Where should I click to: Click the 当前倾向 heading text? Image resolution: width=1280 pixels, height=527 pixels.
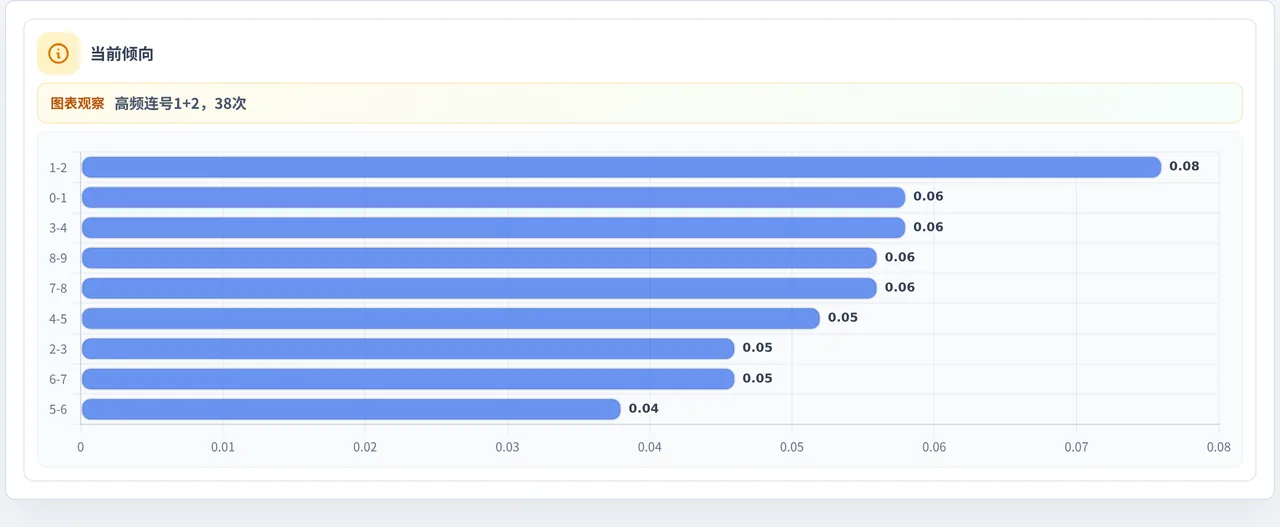(x=122, y=54)
